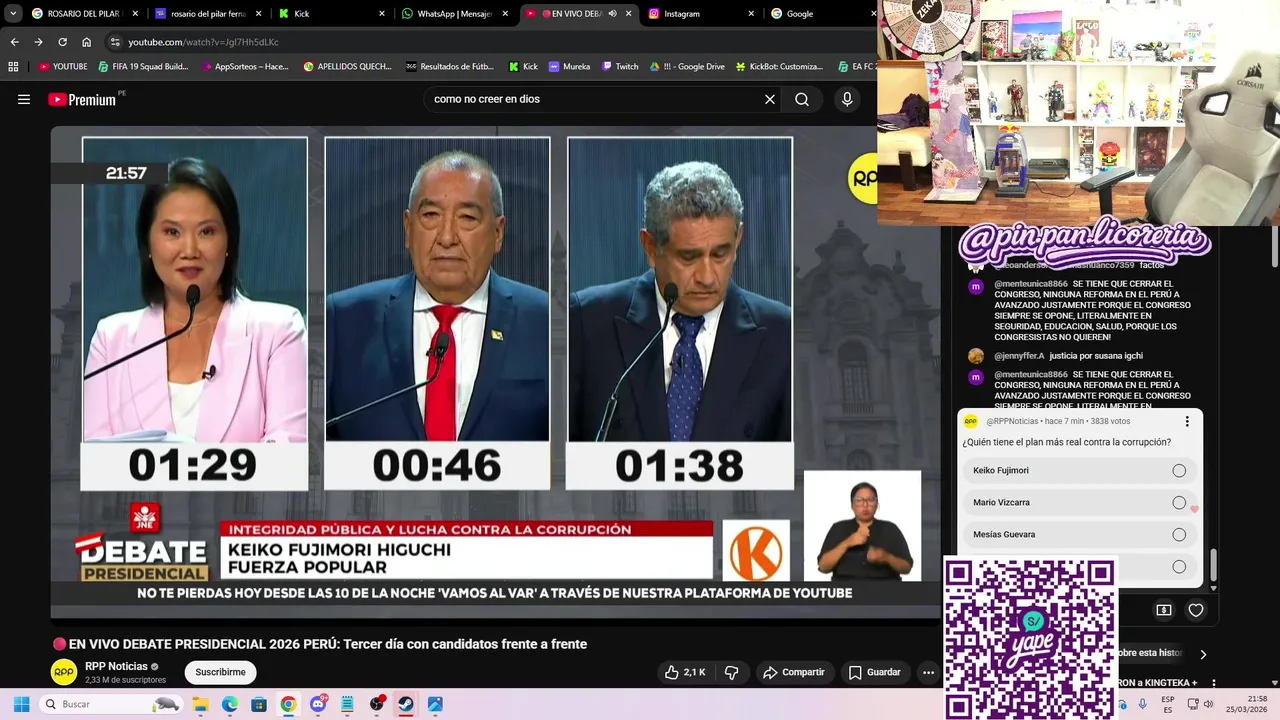Click the Windows taskbar Buscar search box
The height and width of the screenshot is (720, 1280).
(110, 704)
